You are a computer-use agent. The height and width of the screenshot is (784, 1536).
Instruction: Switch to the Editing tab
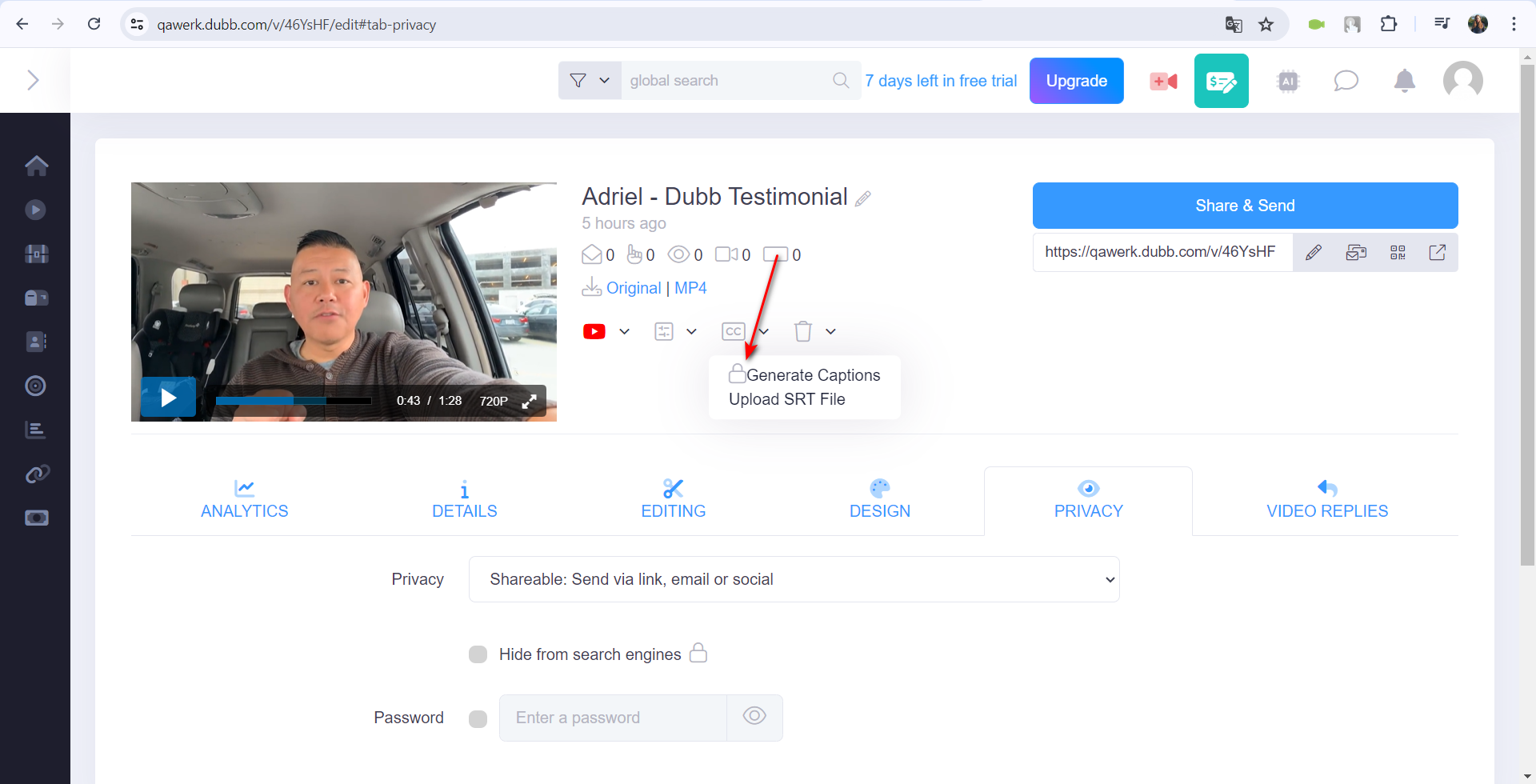[x=674, y=500]
